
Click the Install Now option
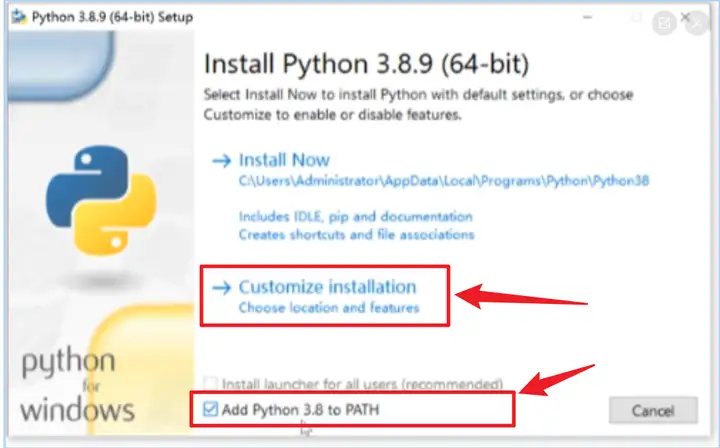pyautogui.click(x=284, y=160)
